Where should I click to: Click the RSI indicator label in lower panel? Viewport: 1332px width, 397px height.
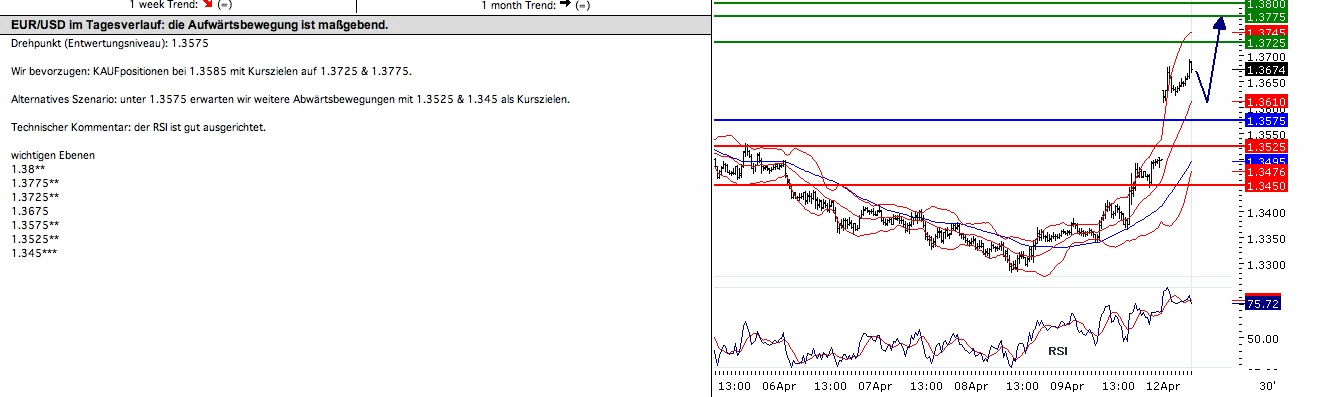point(1058,351)
